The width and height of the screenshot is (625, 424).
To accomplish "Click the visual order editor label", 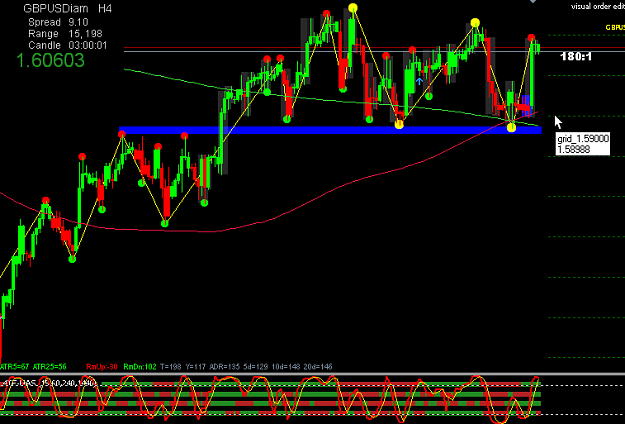I will tap(597, 6).
